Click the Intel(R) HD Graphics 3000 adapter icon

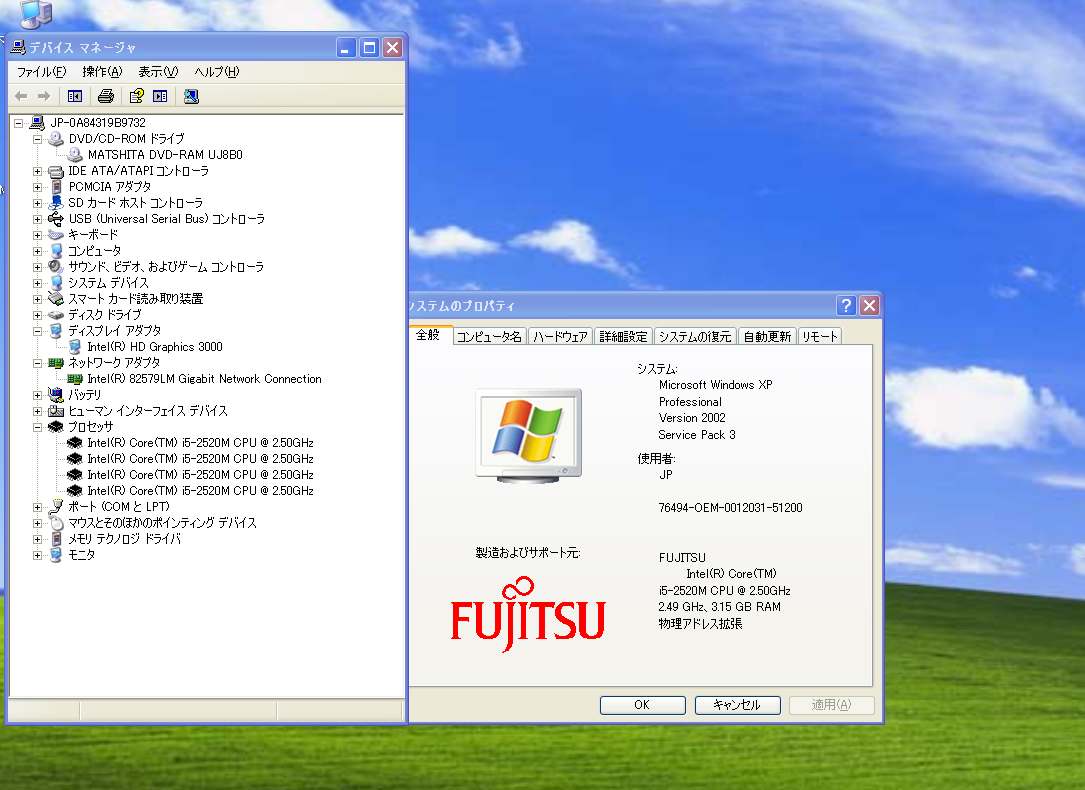click(x=75, y=347)
